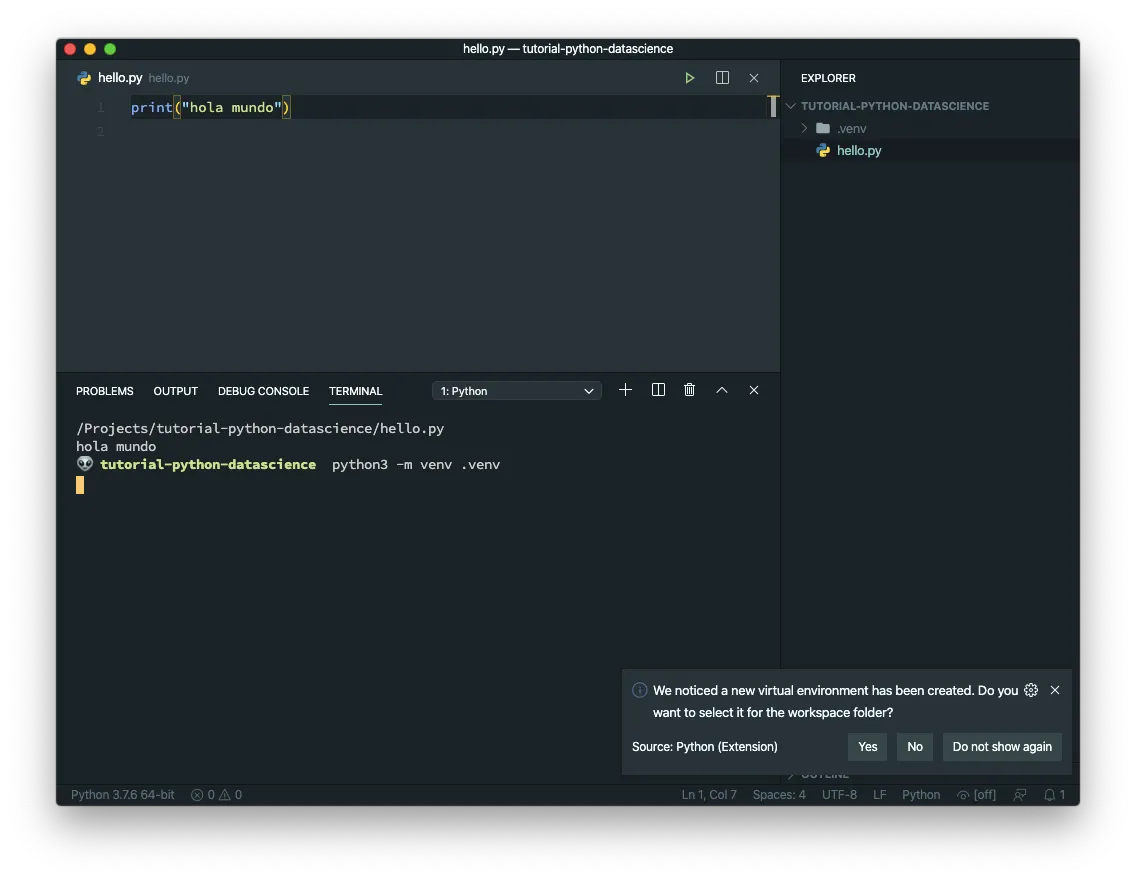Click the .venv folder icon
The image size is (1136, 880).
pos(823,128)
